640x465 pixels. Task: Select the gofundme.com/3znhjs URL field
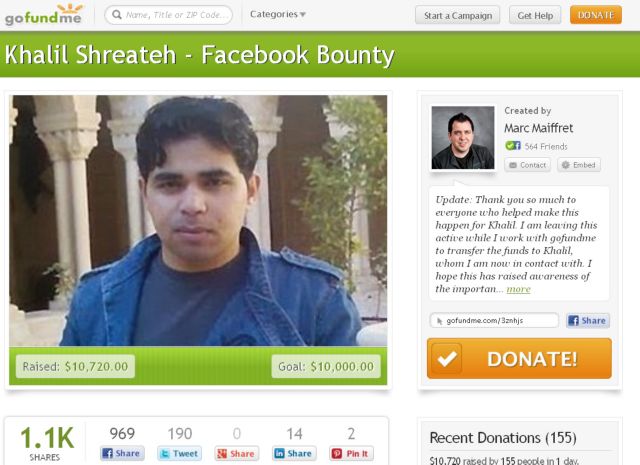(494, 320)
